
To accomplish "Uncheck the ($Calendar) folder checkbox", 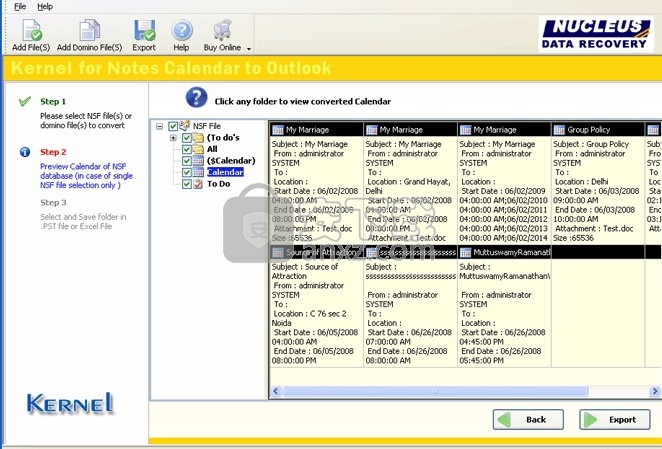I will tap(187, 161).
